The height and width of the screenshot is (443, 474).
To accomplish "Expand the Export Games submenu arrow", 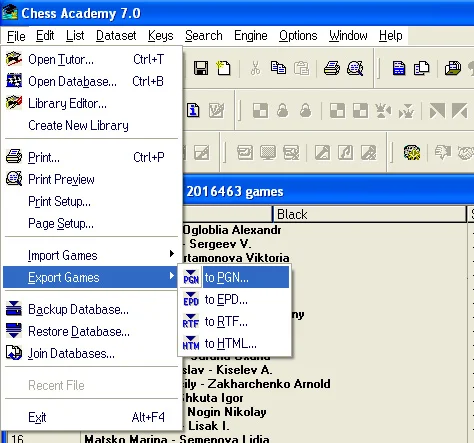I will click(172, 276).
